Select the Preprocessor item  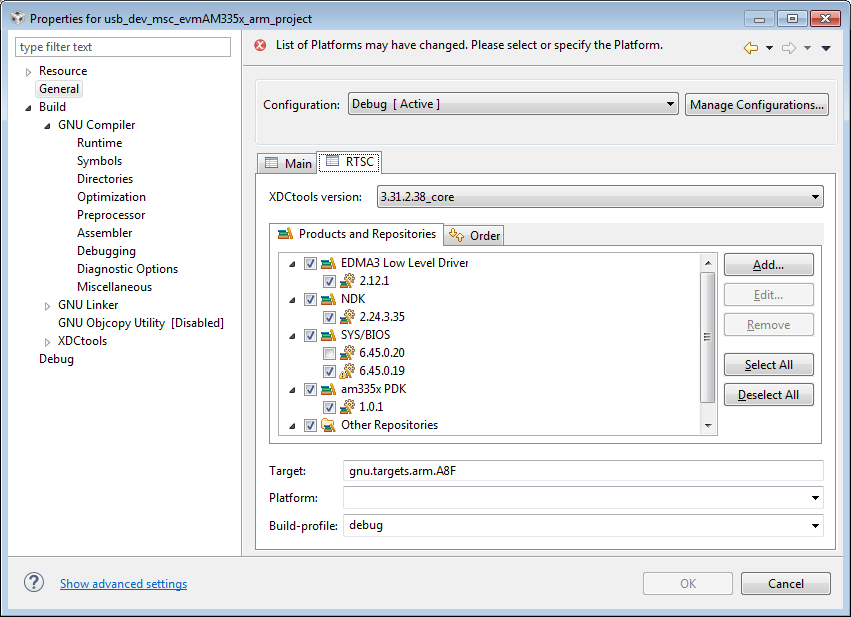point(111,215)
